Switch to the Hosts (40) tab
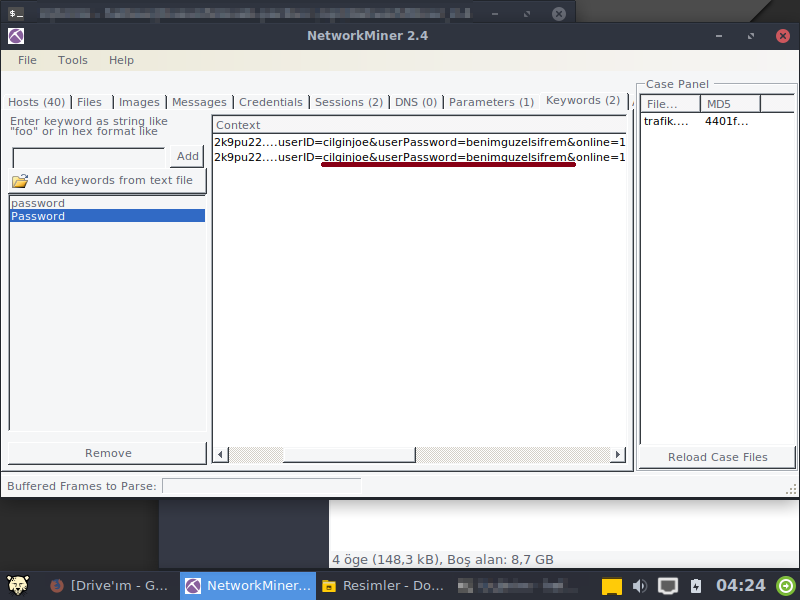Viewport: 800px width, 600px height. [37, 102]
